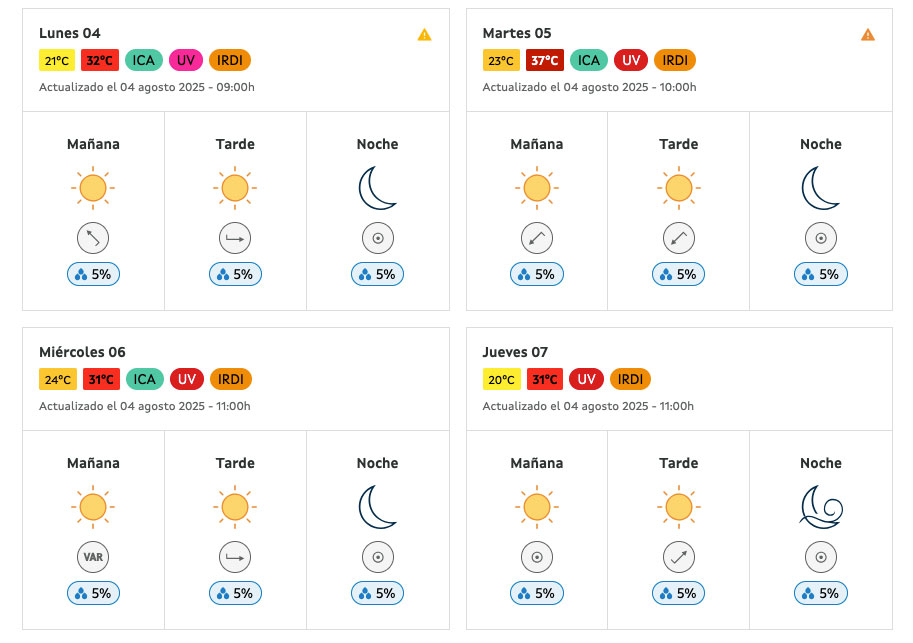Open the ICA badge on Martes 05
This screenshot has height=643, width=913.
pyautogui.click(x=589, y=60)
